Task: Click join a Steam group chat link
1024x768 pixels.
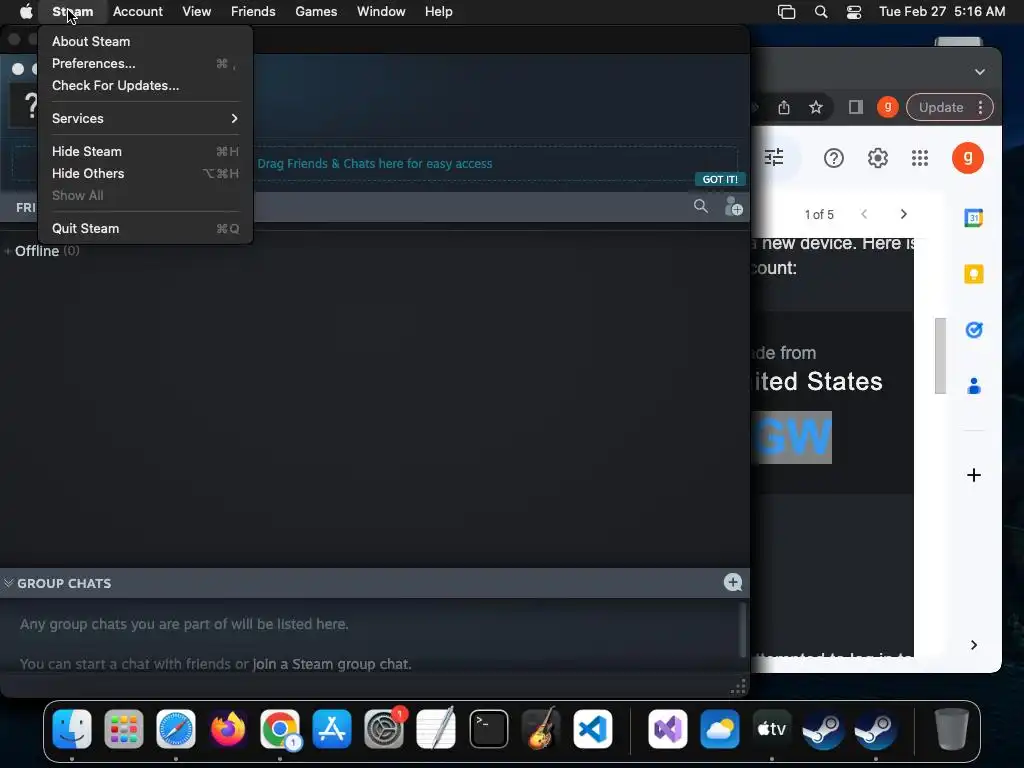Action: (x=332, y=664)
